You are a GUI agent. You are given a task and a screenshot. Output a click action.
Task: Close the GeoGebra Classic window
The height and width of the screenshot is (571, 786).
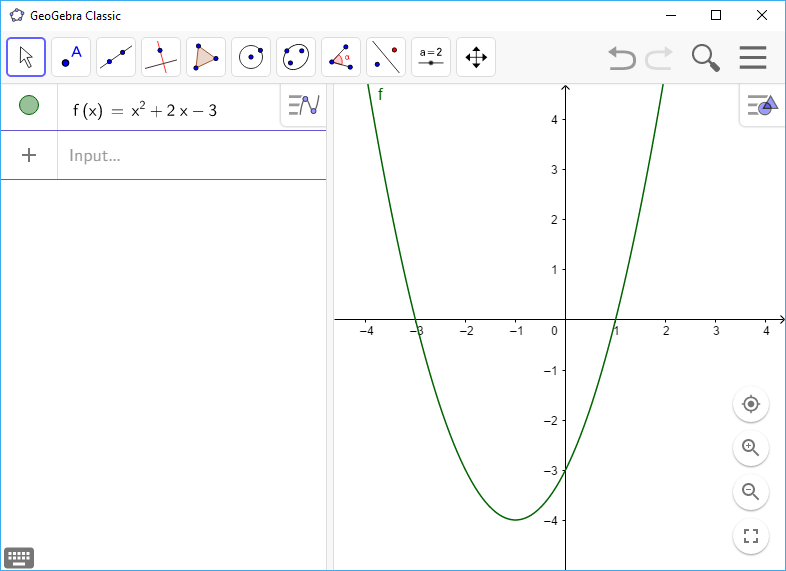point(761,16)
